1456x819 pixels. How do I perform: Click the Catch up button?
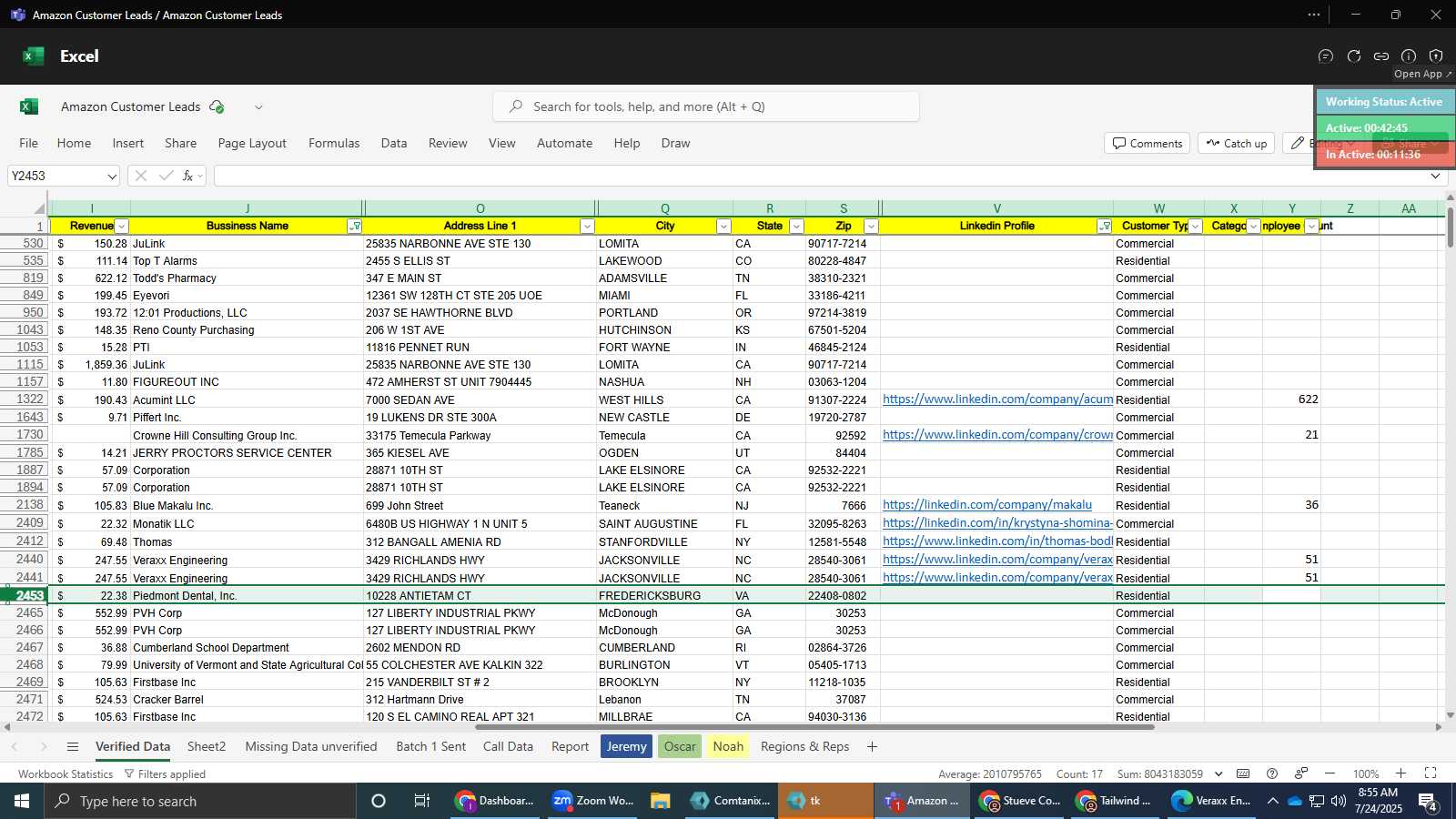click(x=1236, y=143)
